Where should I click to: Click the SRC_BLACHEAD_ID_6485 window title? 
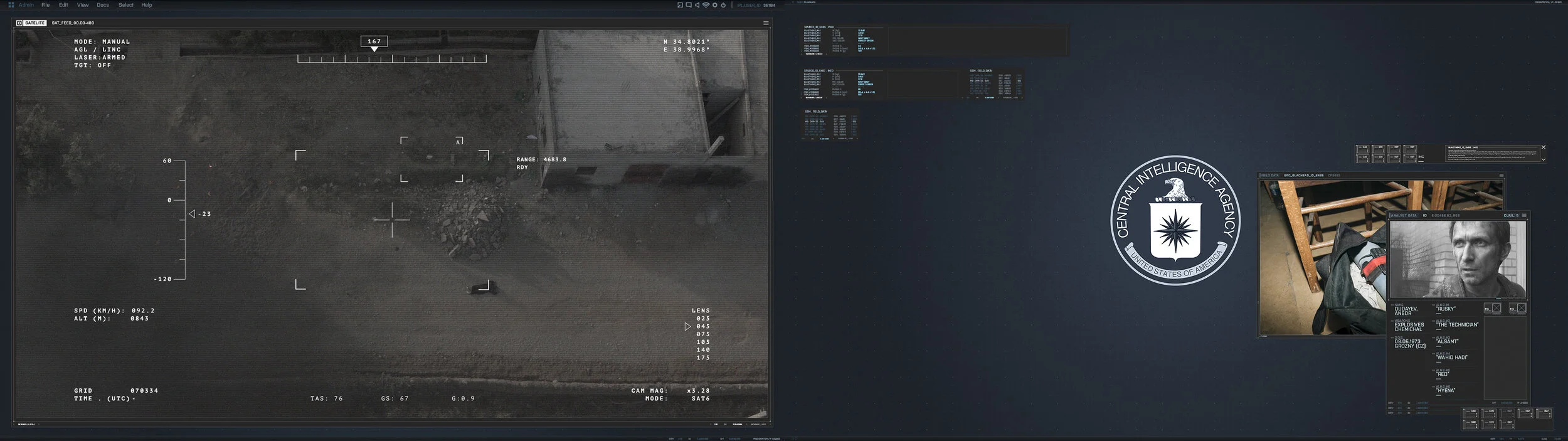pos(1303,176)
